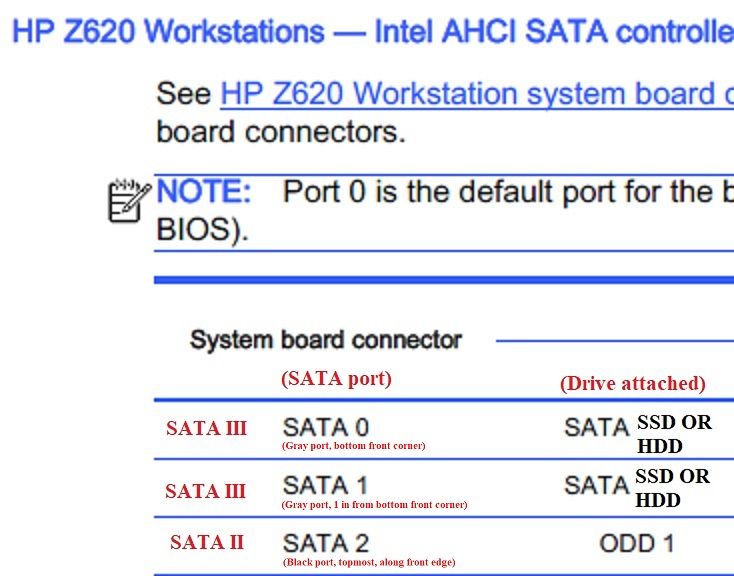Click the HP Z620 Workstations page heading
The image size is (734, 576).
pyautogui.click(x=373, y=31)
